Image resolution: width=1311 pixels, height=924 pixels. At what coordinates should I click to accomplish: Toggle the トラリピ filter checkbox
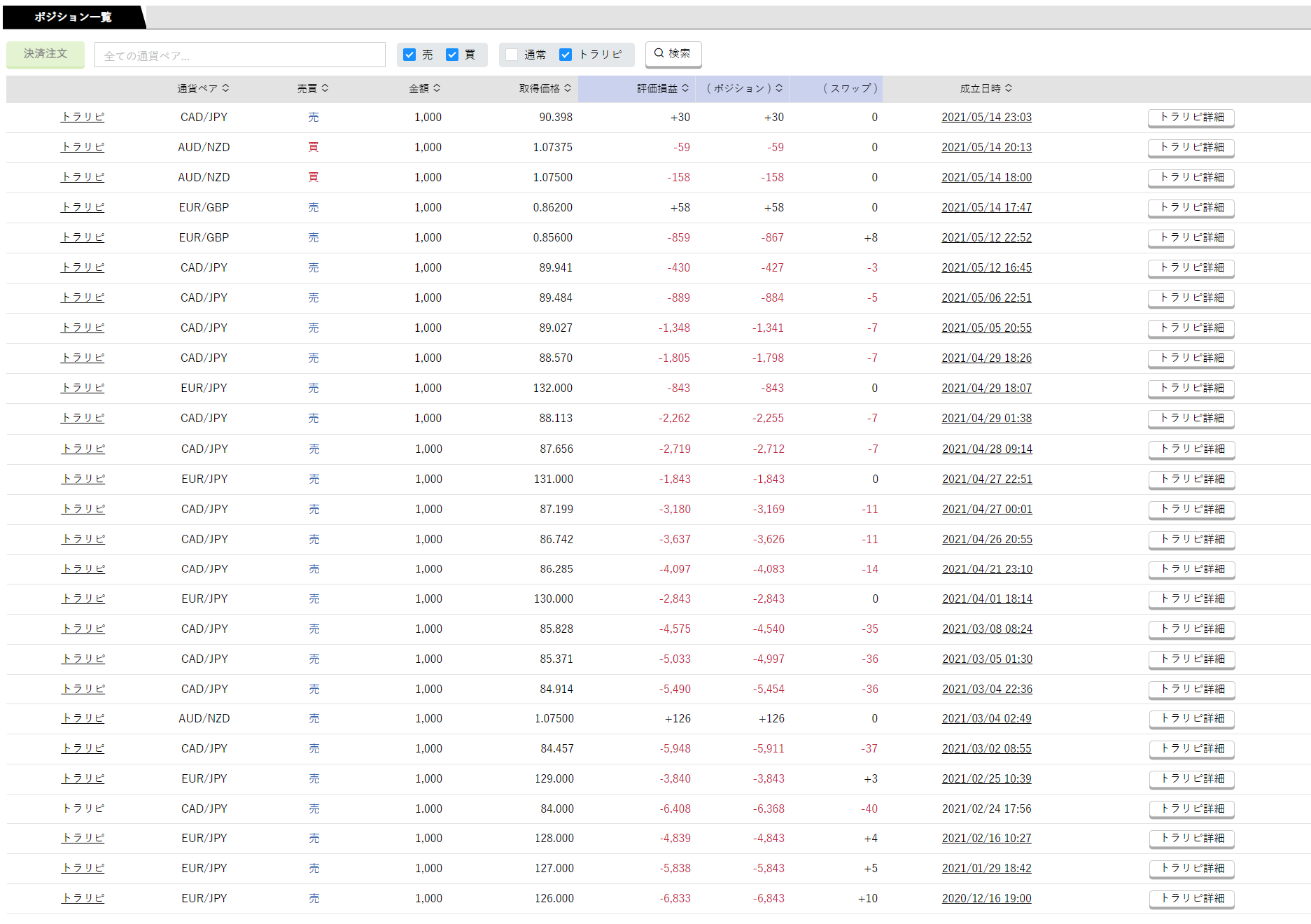coord(566,55)
